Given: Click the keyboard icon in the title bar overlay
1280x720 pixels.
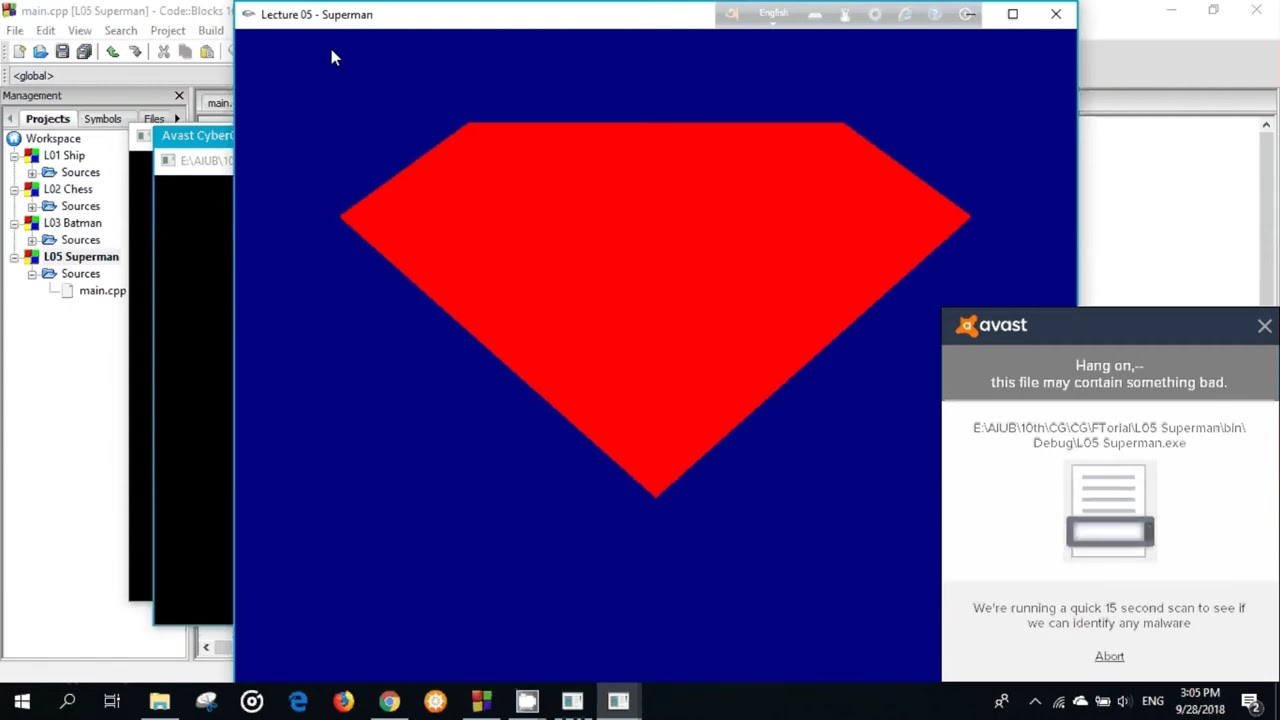Looking at the screenshot, I should pos(815,14).
